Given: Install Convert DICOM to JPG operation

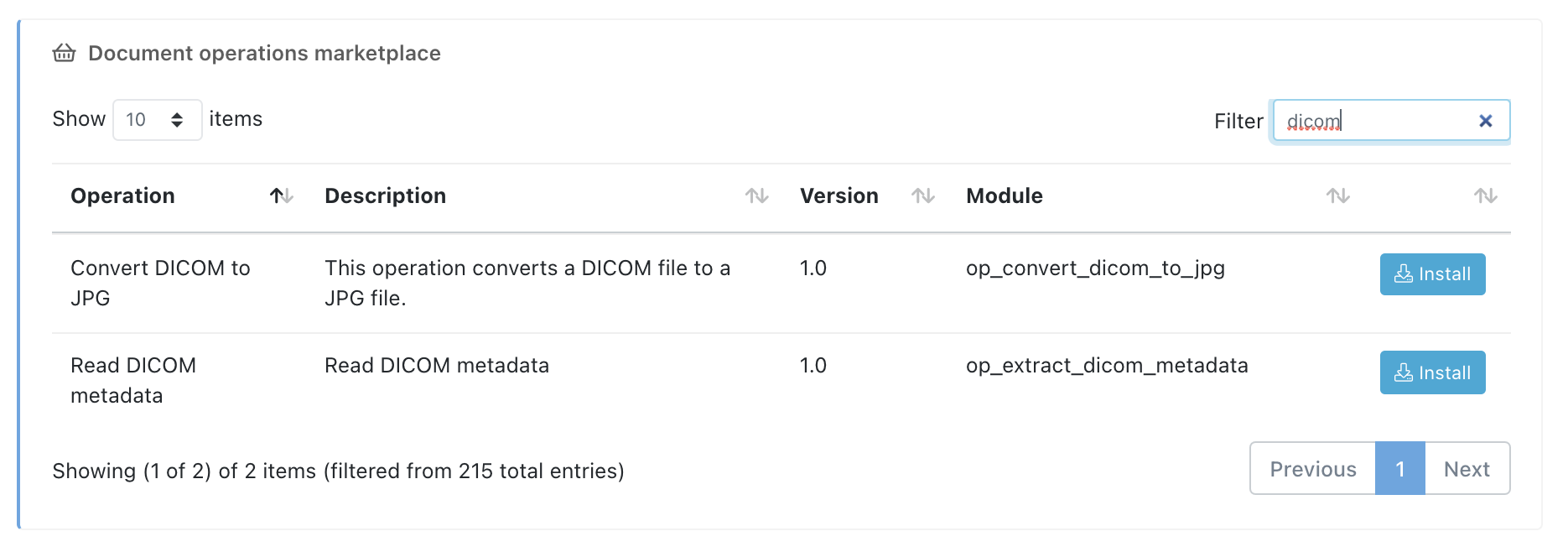Looking at the screenshot, I should 1432,274.
